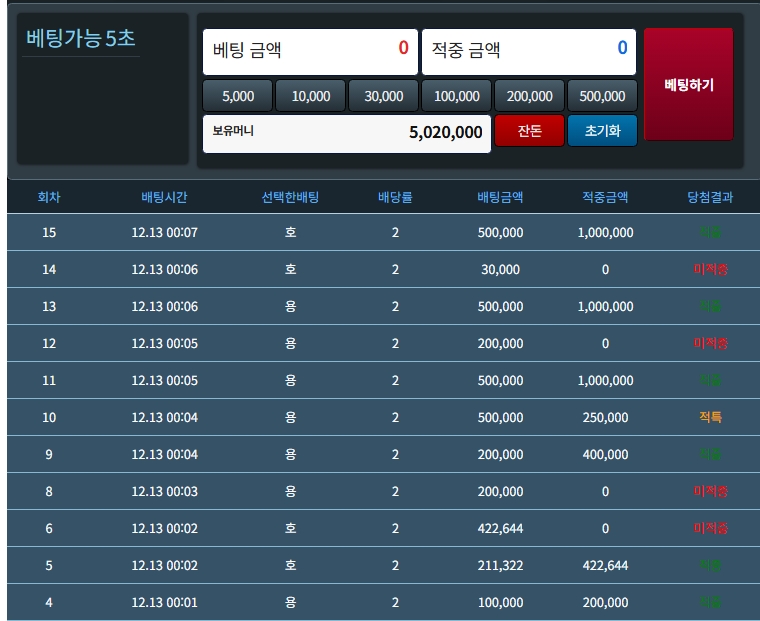
Task: Click the 베팅가능 5초 countdown text
Action: point(80,39)
